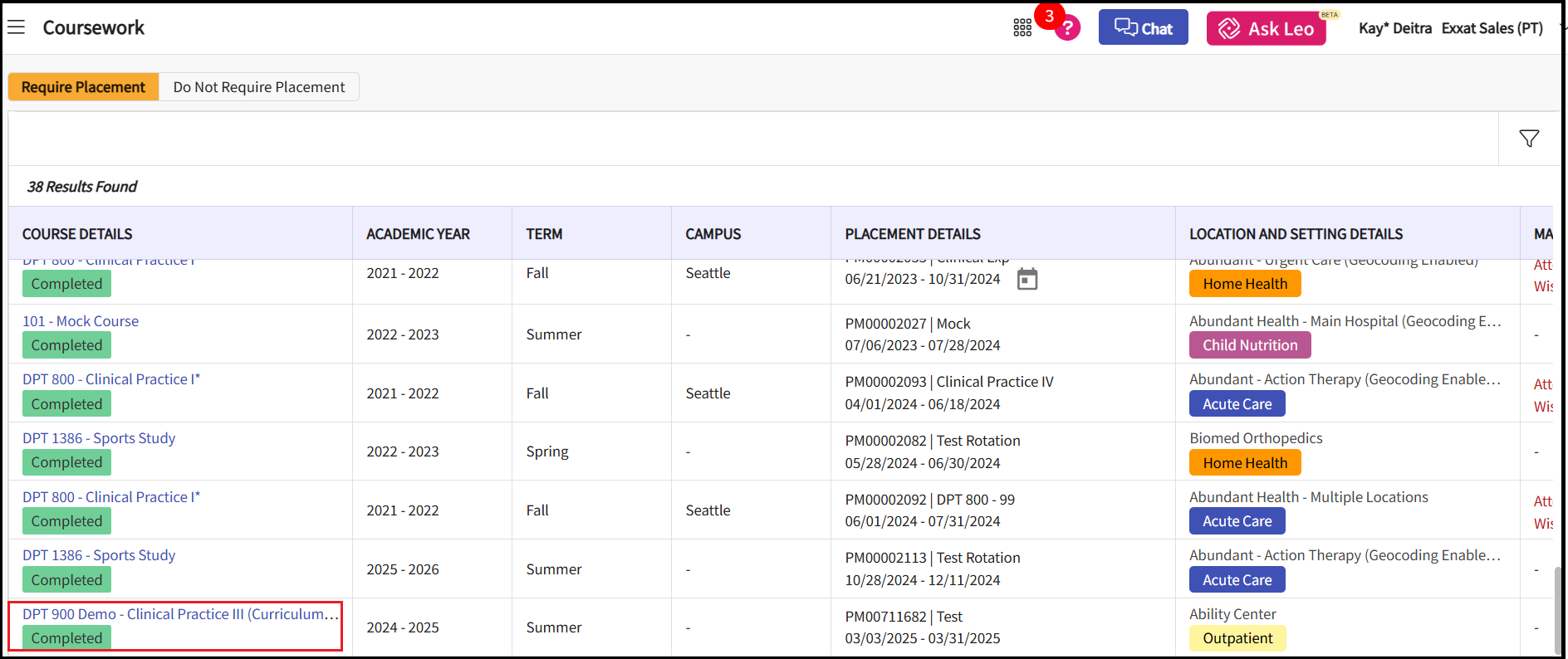Click the Placement Details column header
Image resolution: width=1568 pixels, height=659 pixels.
coord(912,234)
